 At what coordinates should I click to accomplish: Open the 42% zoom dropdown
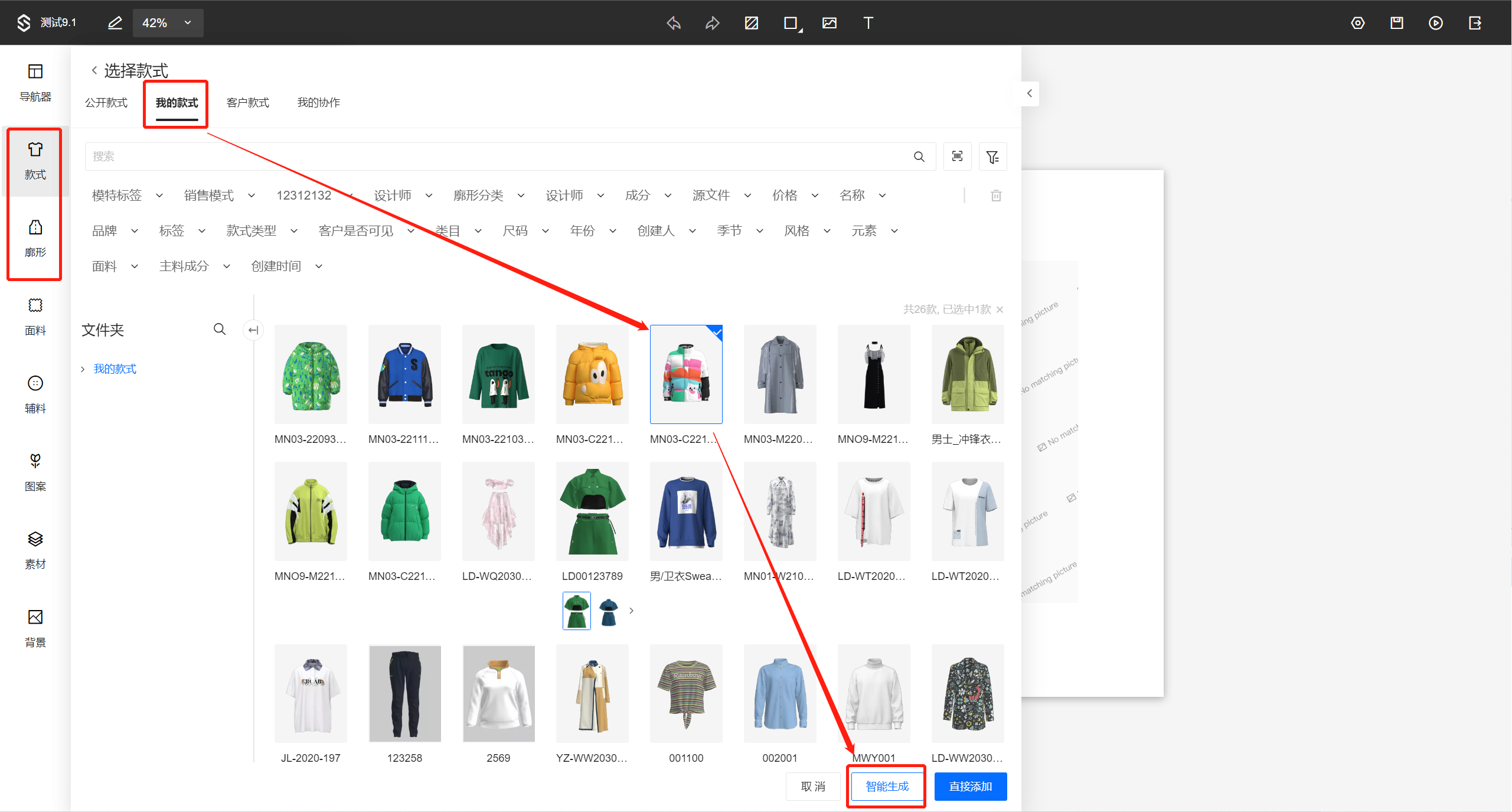(x=168, y=23)
